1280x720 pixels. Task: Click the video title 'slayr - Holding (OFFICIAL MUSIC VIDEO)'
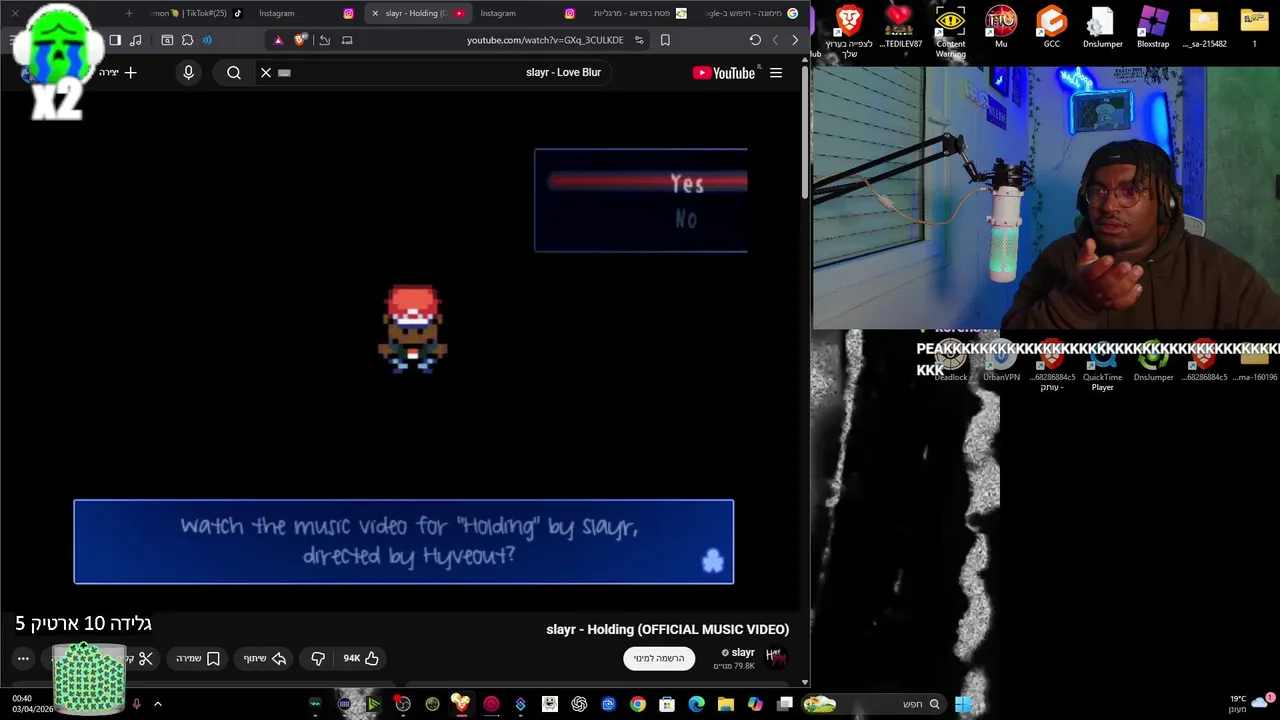pyautogui.click(x=667, y=629)
